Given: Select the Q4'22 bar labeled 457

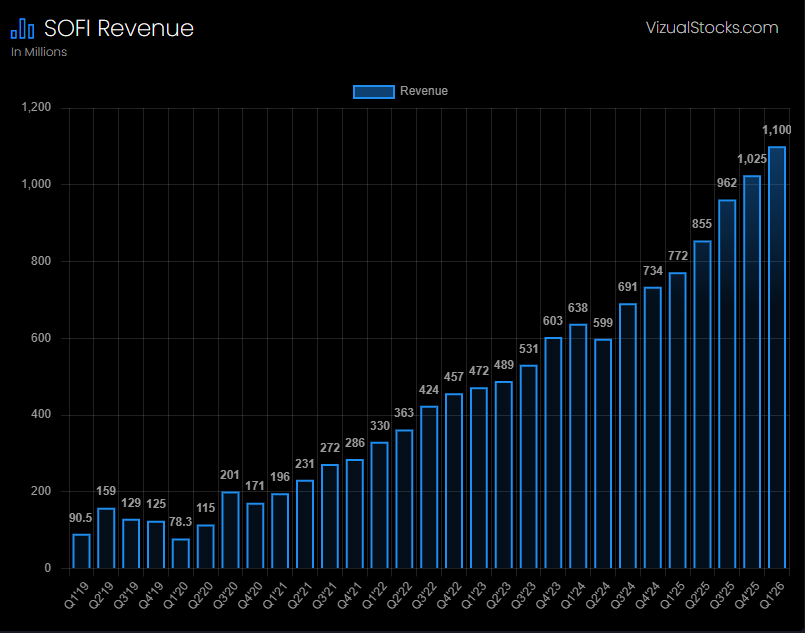Looking at the screenshot, I should coord(454,481).
